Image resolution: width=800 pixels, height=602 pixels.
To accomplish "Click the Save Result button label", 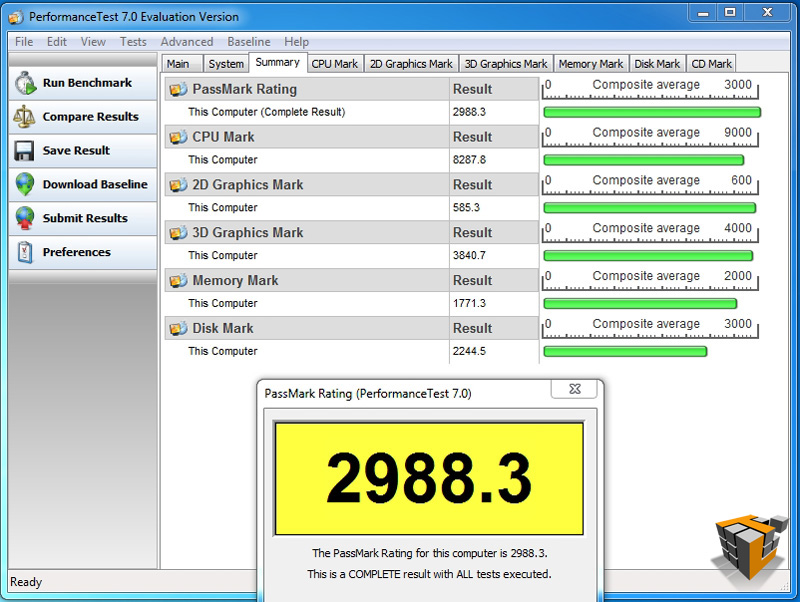I will coord(77,150).
